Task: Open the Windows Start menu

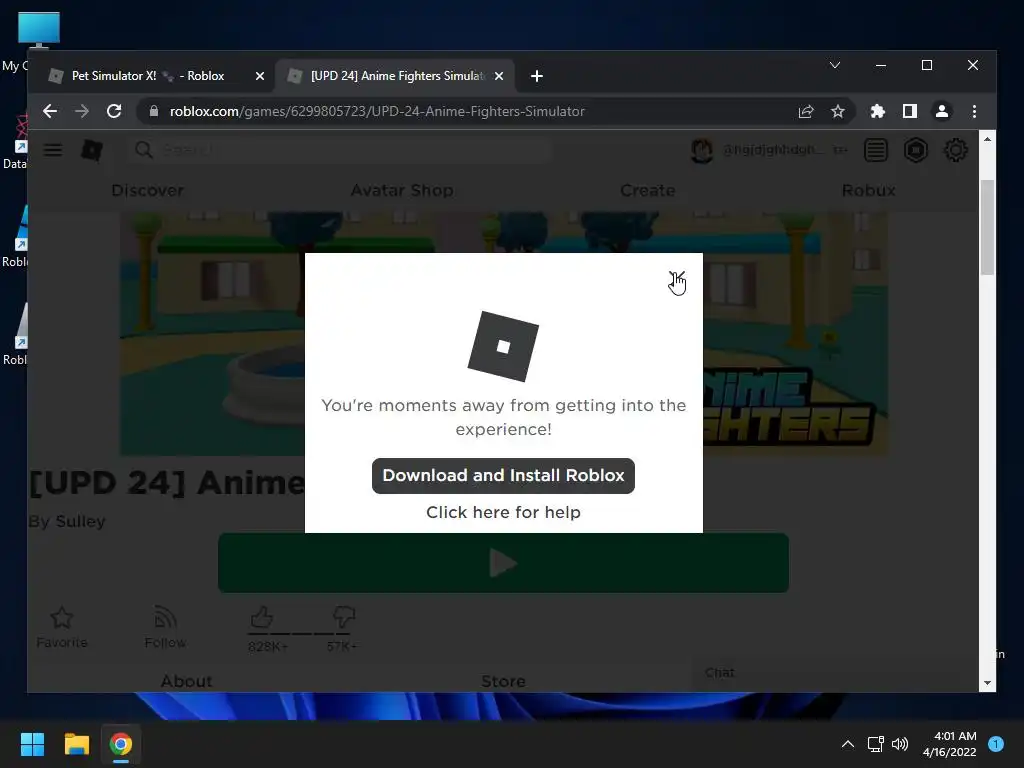Action: [x=32, y=744]
